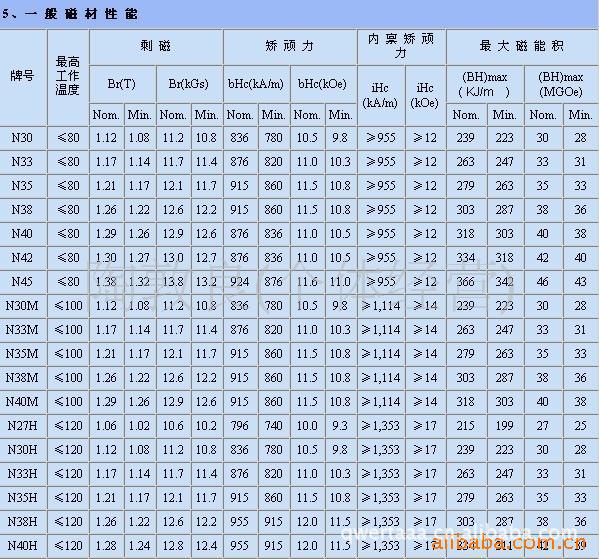Viewport: 599px width, 559px height.
Task: Click the 最大磁能积 group header
Action: pyautogui.click(x=523, y=47)
